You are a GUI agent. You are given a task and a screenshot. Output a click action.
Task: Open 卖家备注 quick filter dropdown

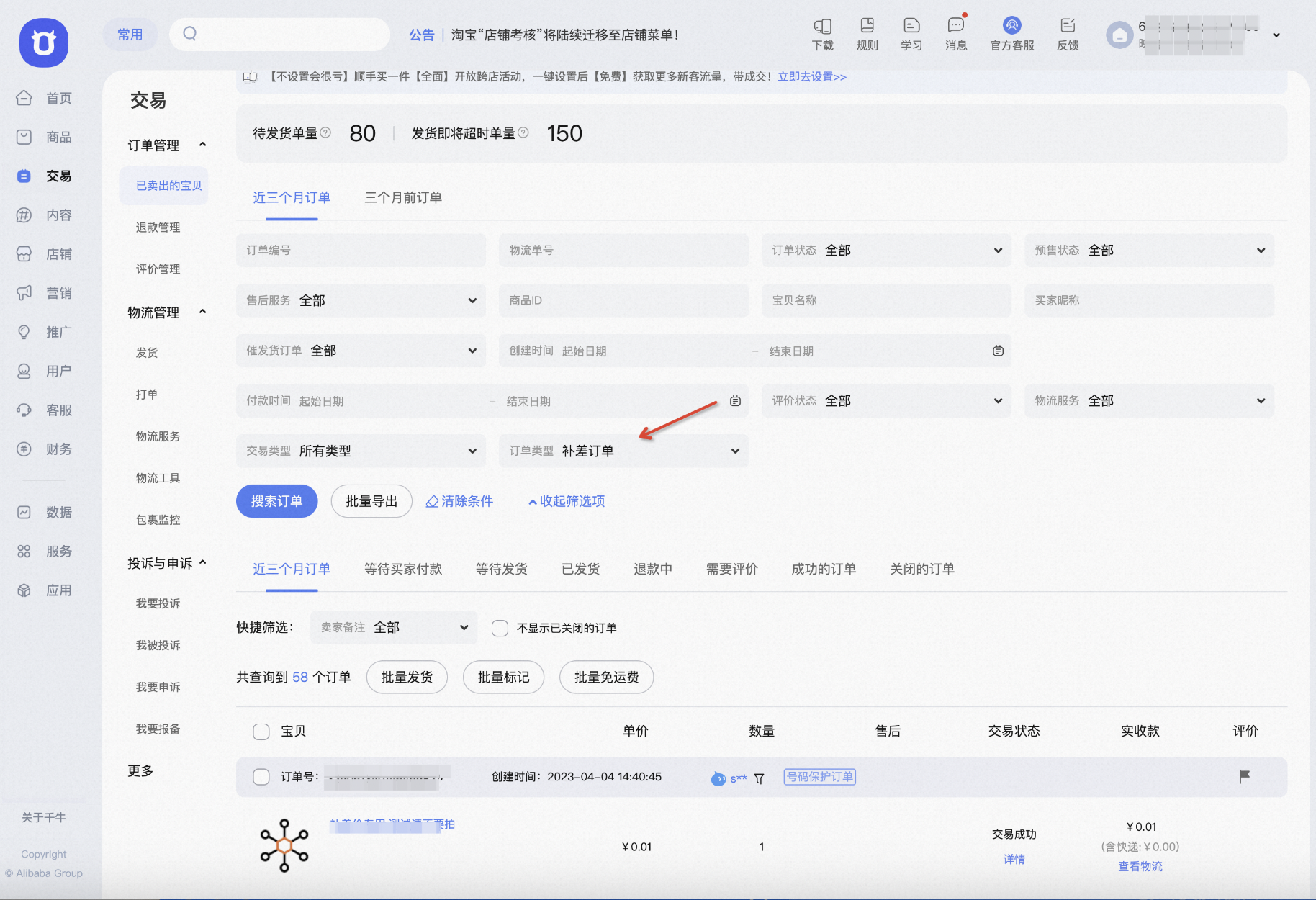394,627
